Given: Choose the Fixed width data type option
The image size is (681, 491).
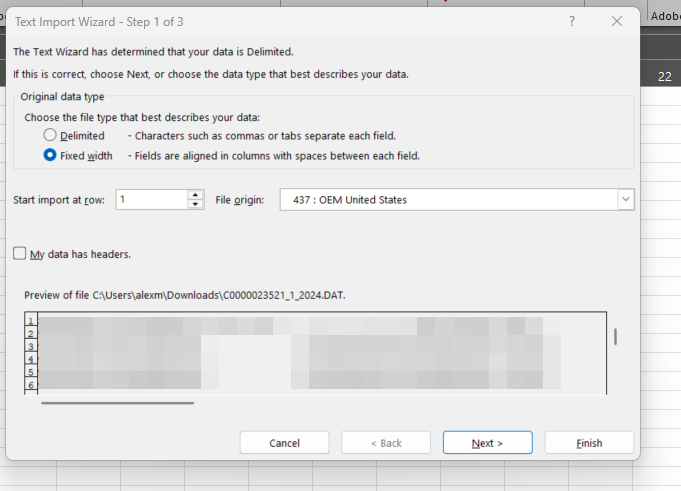Looking at the screenshot, I should [50, 156].
